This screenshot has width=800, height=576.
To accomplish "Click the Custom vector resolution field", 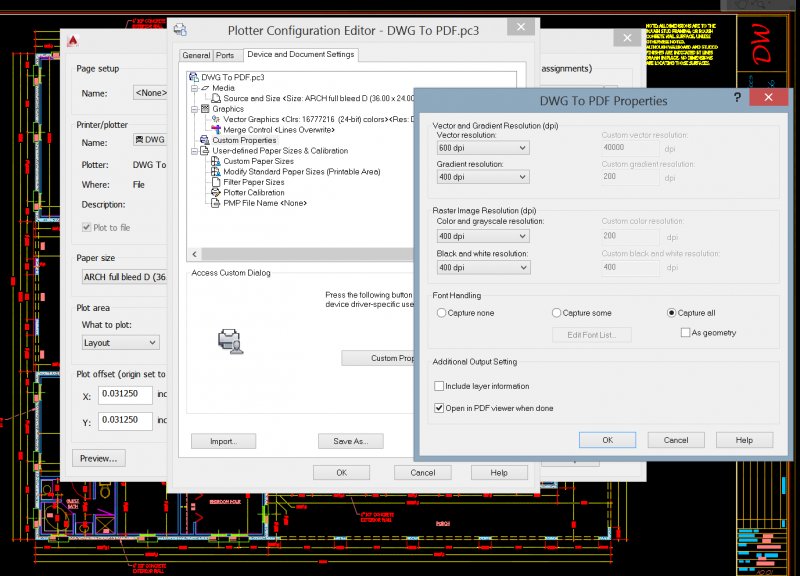I will click(x=630, y=148).
